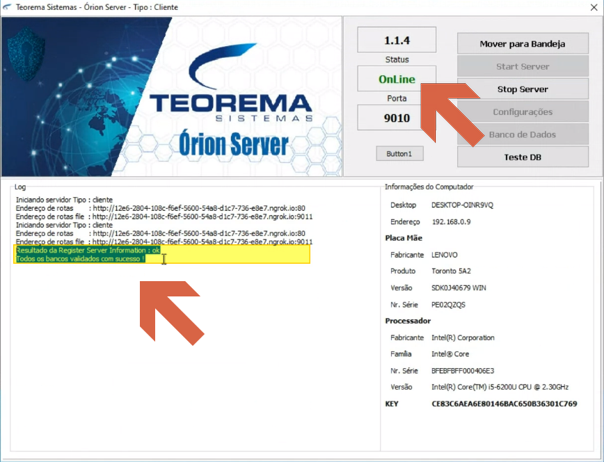Select the version field showing 1.1.4
604x462 pixels.
point(397,40)
